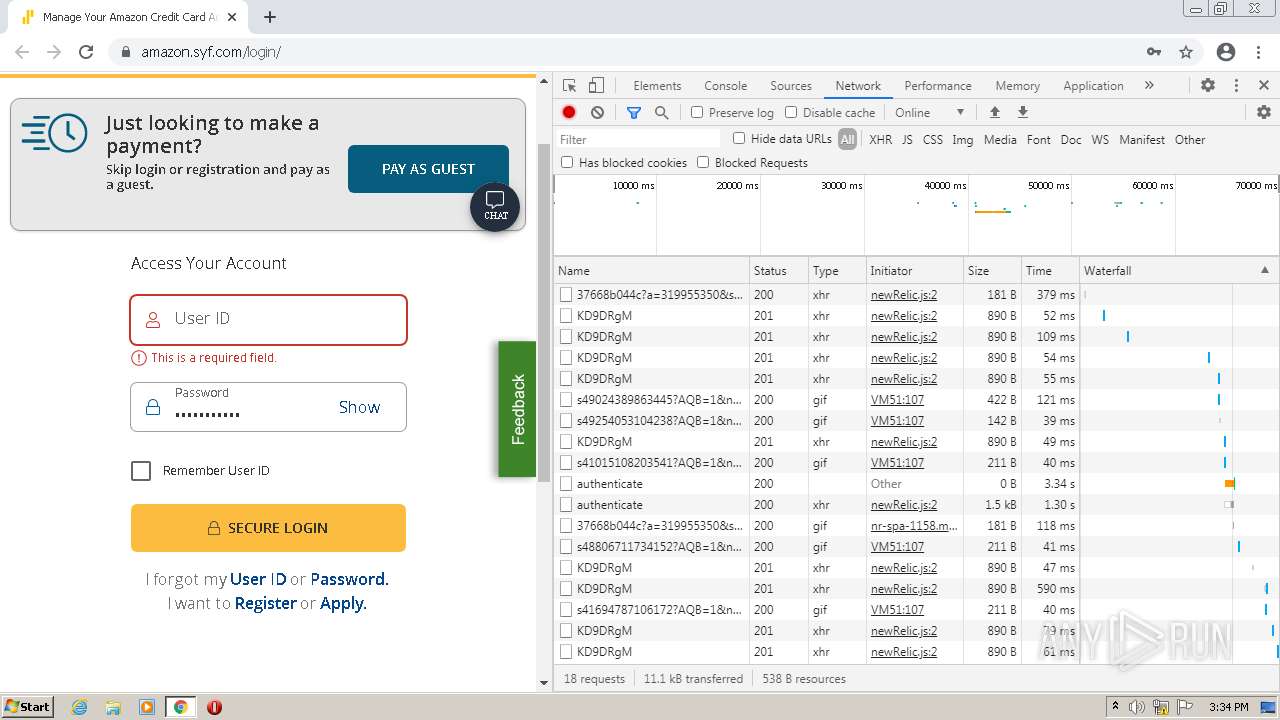Click the SECURE LOGIN button
The height and width of the screenshot is (720, 1280).
click(x=268, y=528)
